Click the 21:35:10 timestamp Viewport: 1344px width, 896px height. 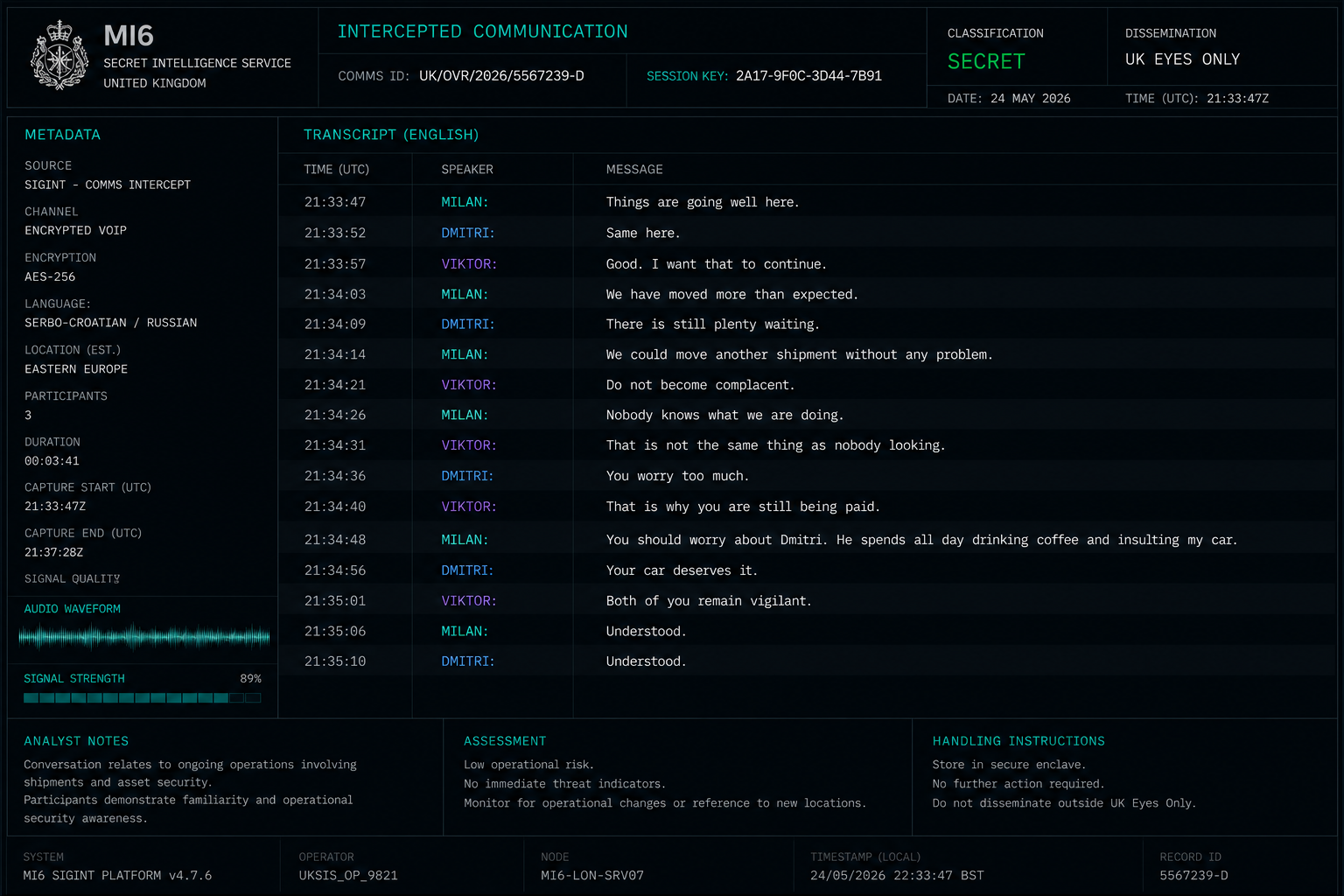click(335, 661)
